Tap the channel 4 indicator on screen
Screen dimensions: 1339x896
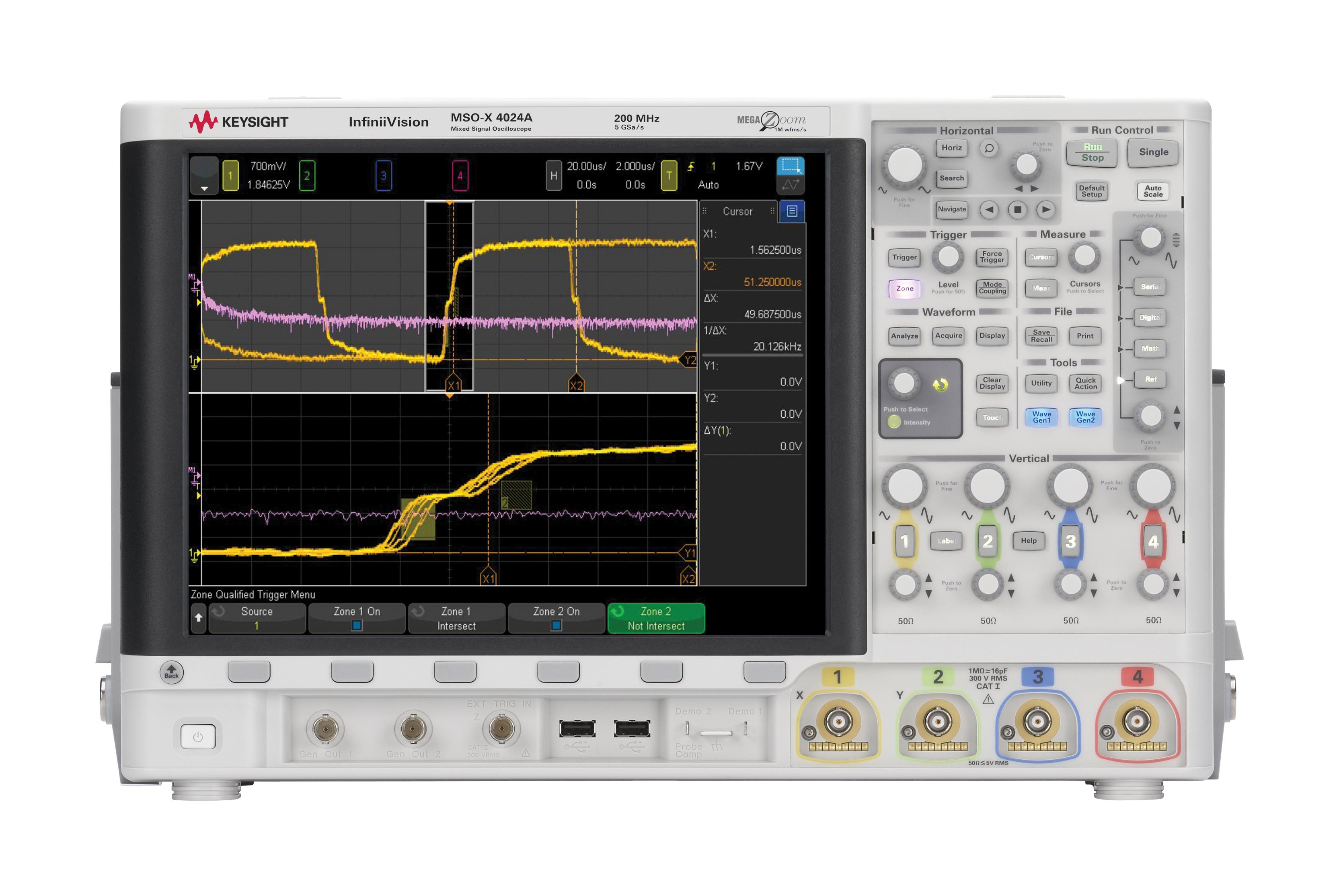pyautogui.click(x=460, y=175)
